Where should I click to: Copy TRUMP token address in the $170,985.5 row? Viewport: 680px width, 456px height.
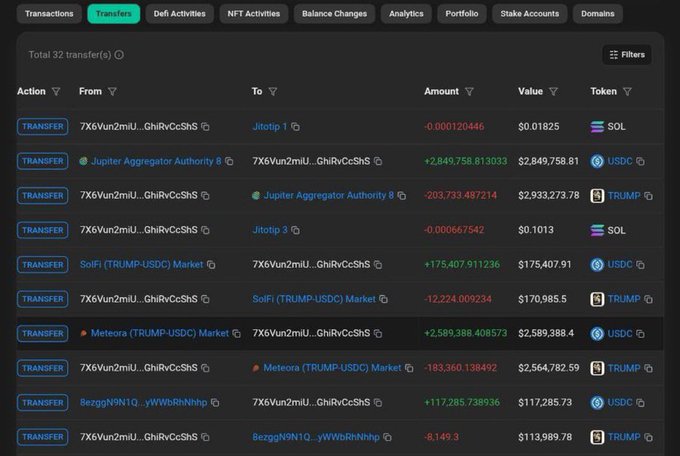coord(648,299)
